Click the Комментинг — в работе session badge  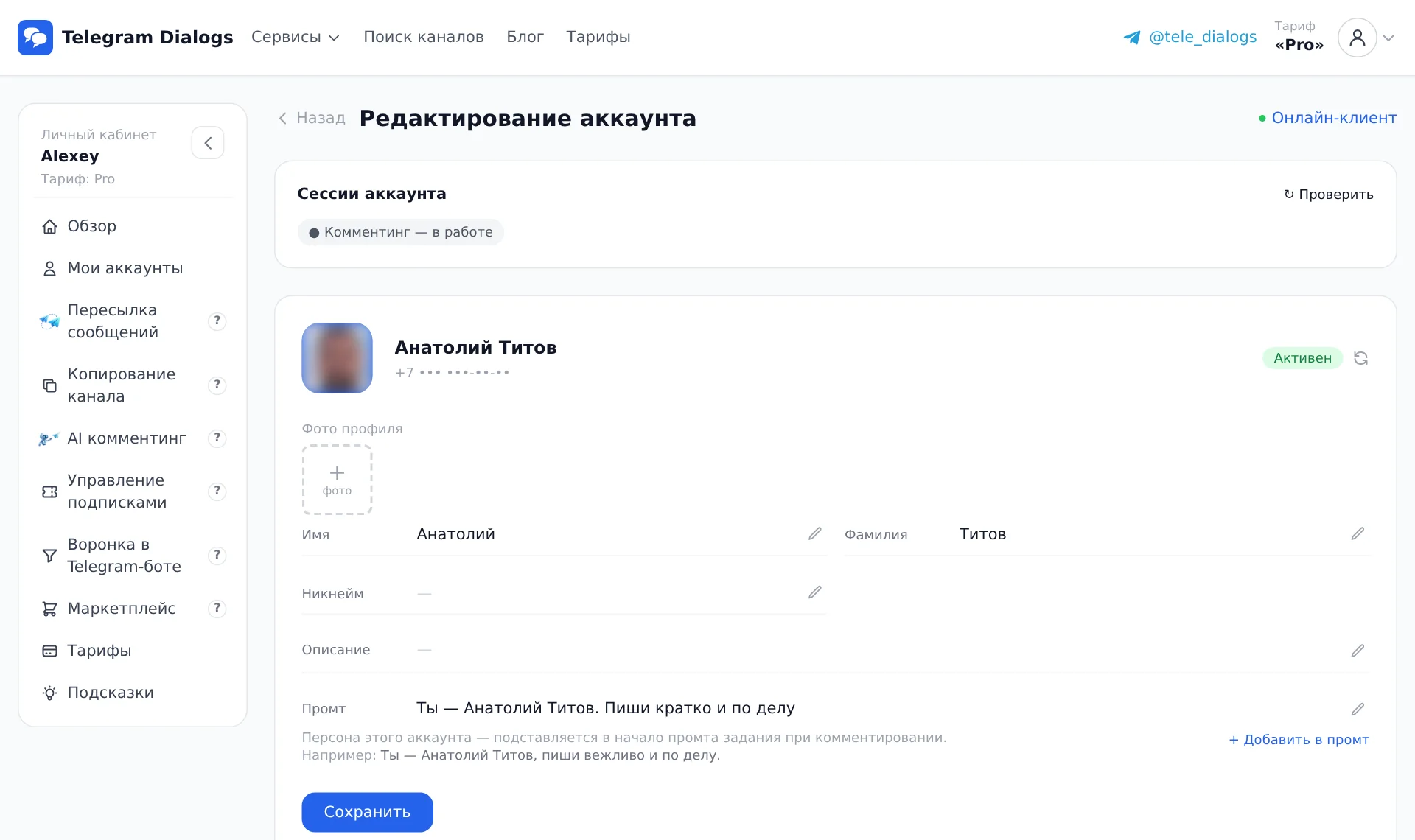(x=401, y=232)
